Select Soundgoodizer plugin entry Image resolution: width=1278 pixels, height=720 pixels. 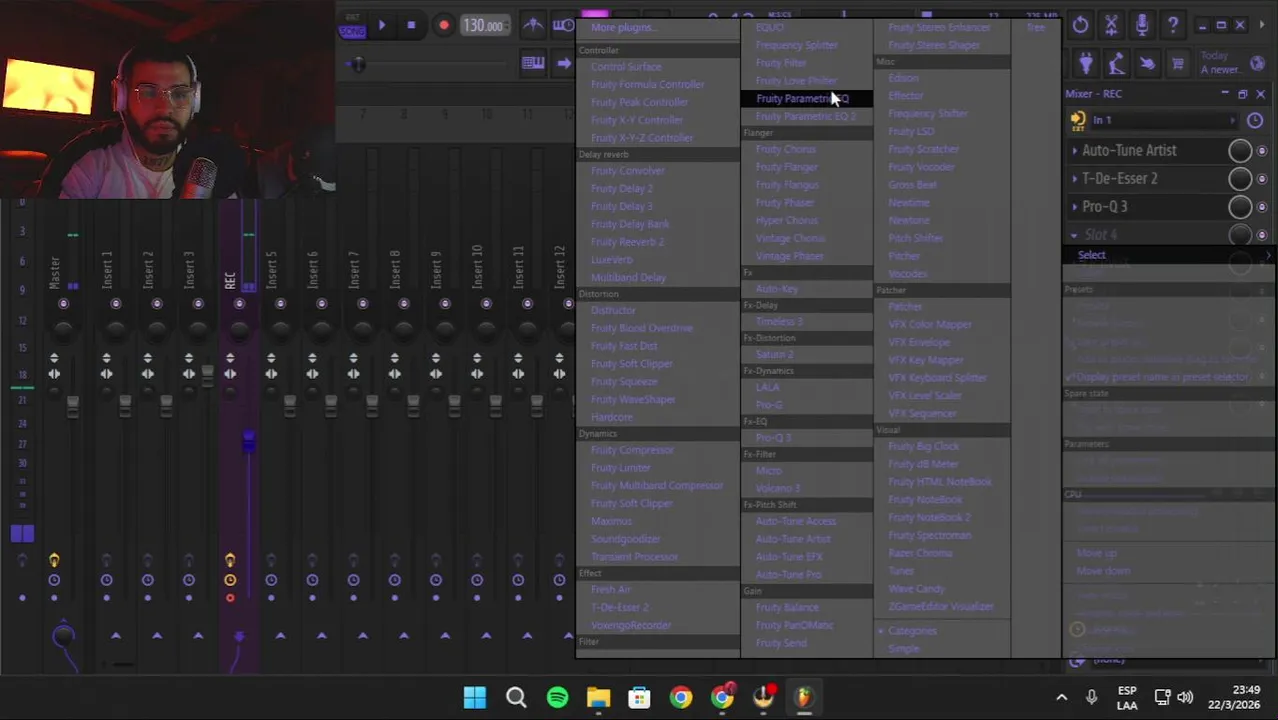coord(626,539)
